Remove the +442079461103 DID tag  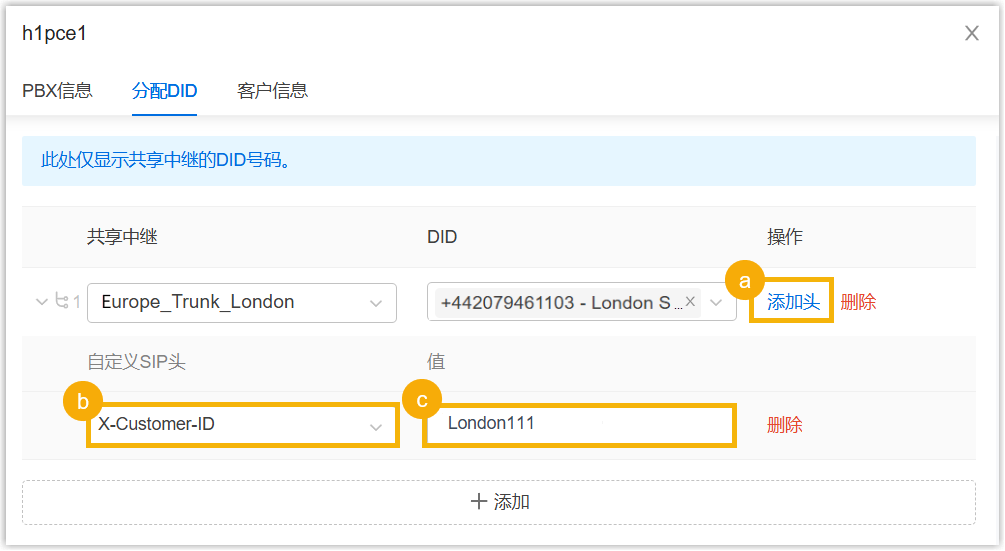click(x=690, y=302)
